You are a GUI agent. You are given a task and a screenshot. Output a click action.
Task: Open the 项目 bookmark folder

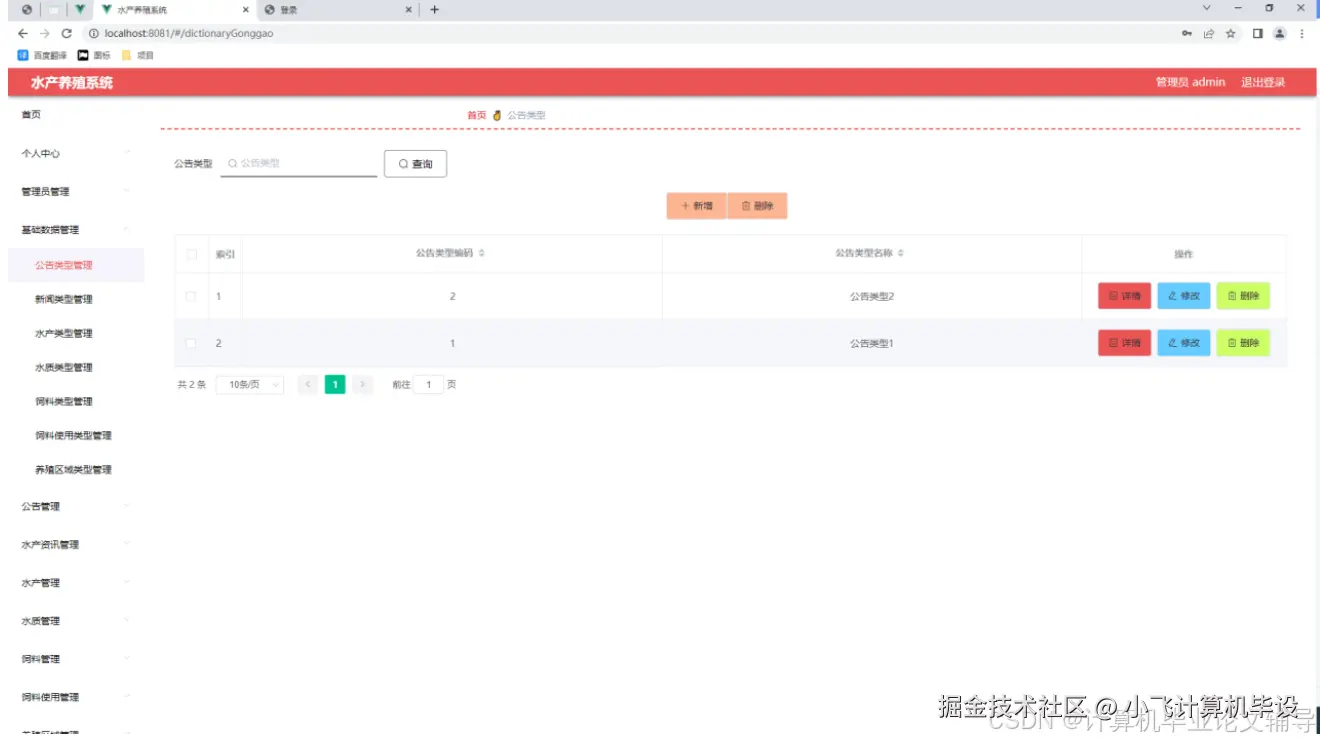138,55
